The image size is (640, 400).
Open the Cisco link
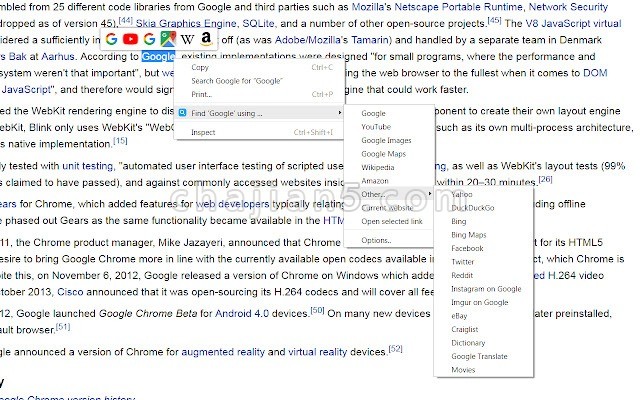click(x=70, y=292)
